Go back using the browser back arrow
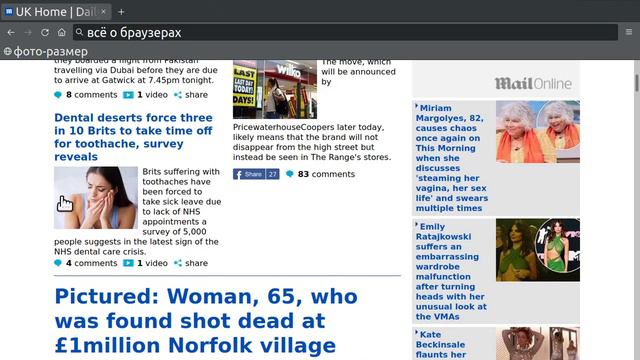640x360 pixels. pos(11,32)
